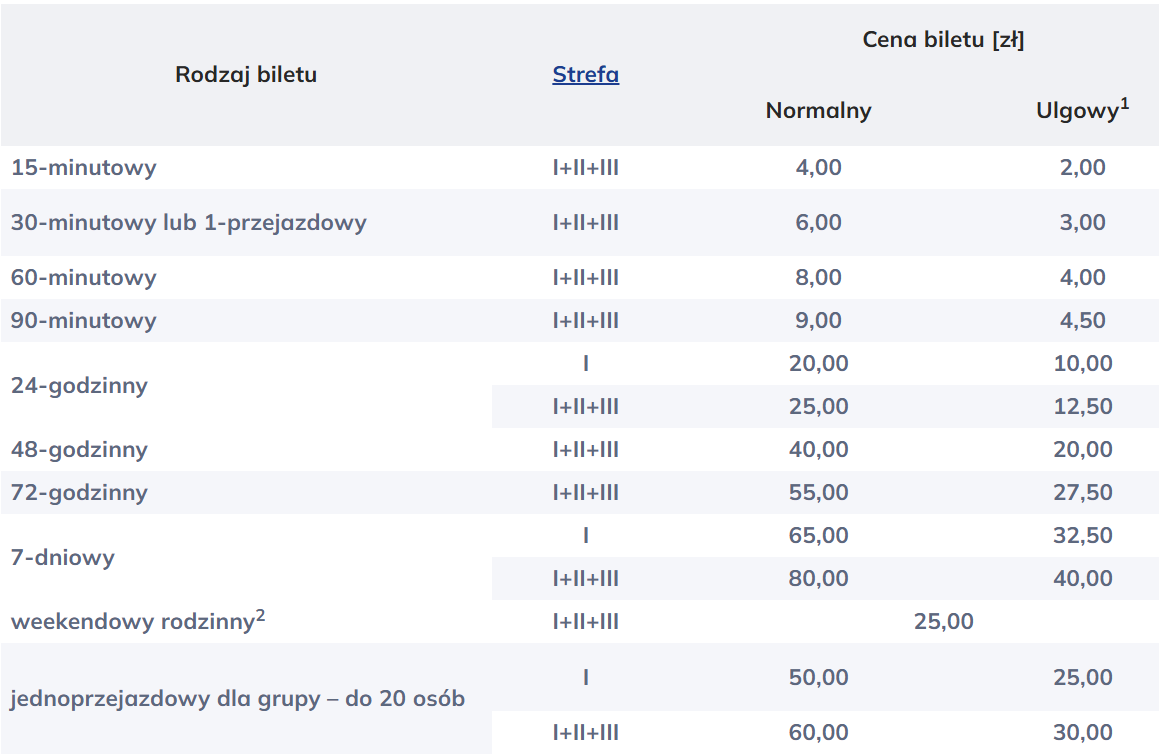1159x755 pixels.
Task: Click the group ticket normal price 60,00
Action: [x=818, y=733]
